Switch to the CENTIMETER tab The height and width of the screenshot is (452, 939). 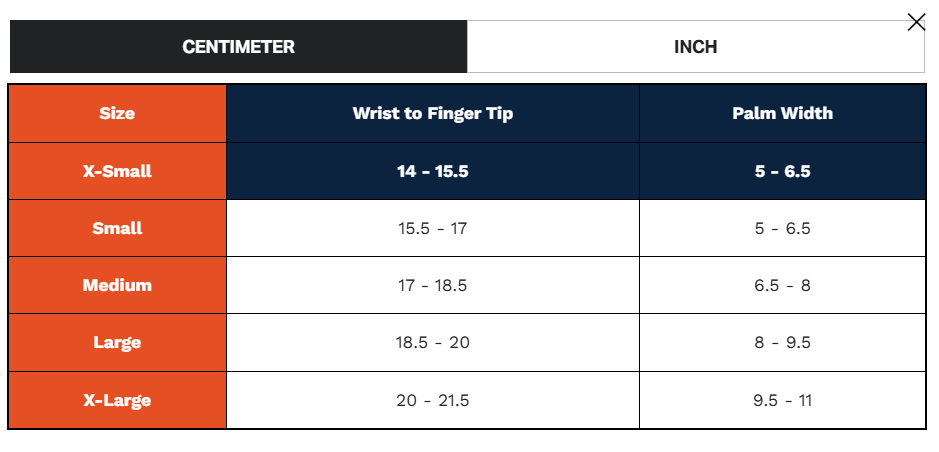pos(238,47)
